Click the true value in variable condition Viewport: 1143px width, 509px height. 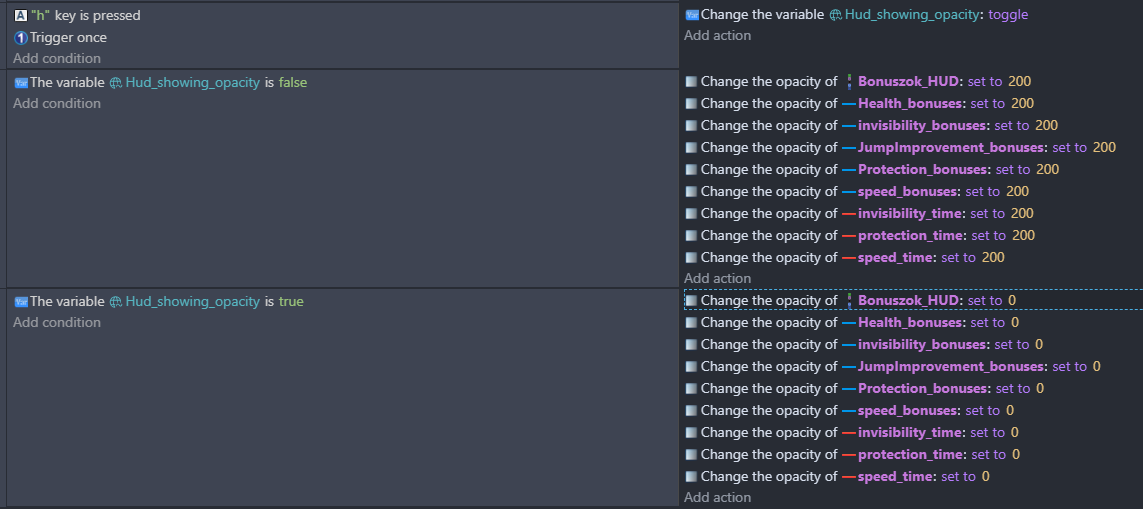click(x=291, y=301)
